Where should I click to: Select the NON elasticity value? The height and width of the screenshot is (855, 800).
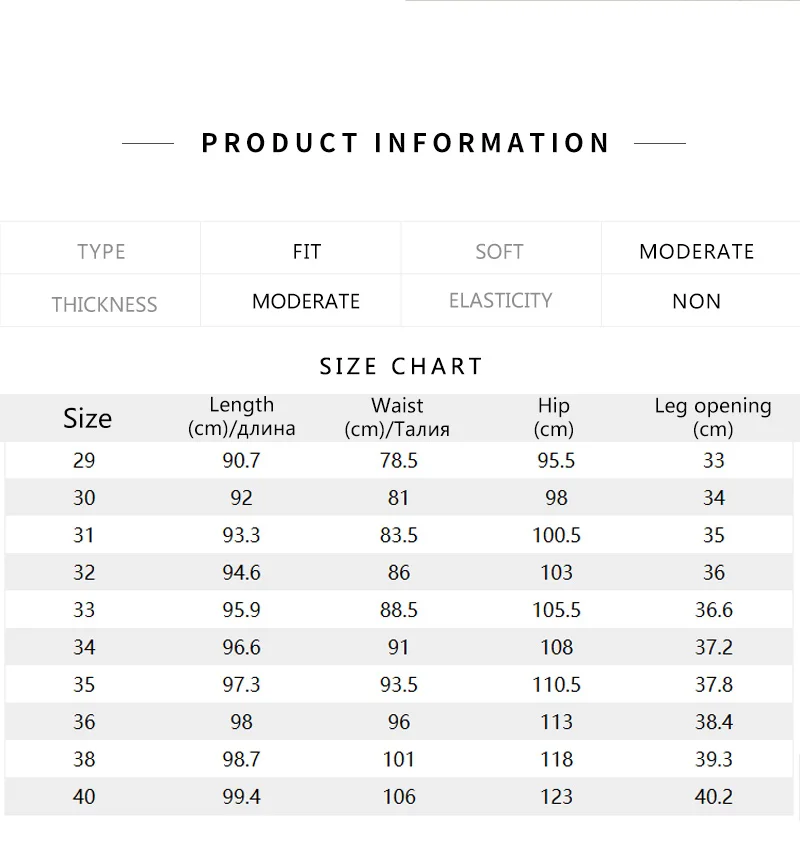click(696, 302)
